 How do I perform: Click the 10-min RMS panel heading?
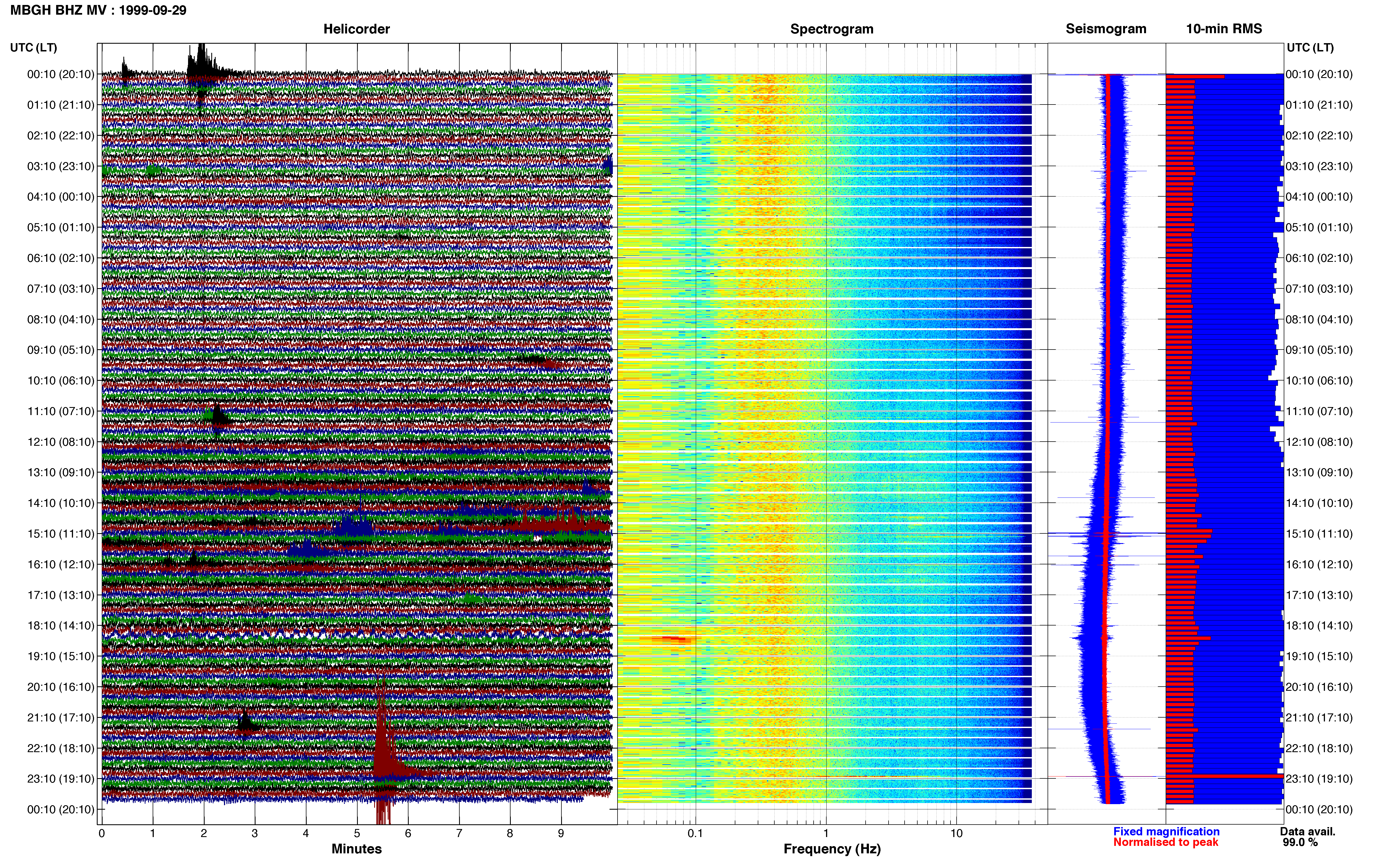(1224, 29)
